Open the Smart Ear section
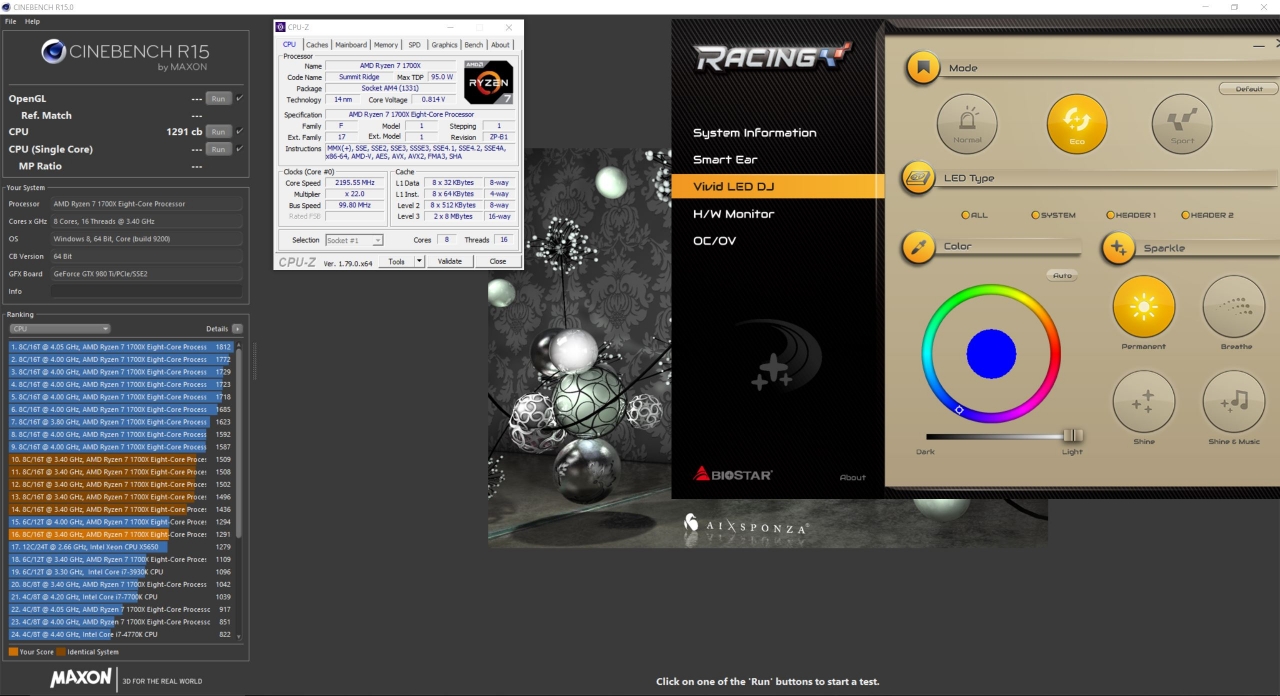Image resolution: width=1280 pixels, height=696 pixels. (x=726, y=160)
